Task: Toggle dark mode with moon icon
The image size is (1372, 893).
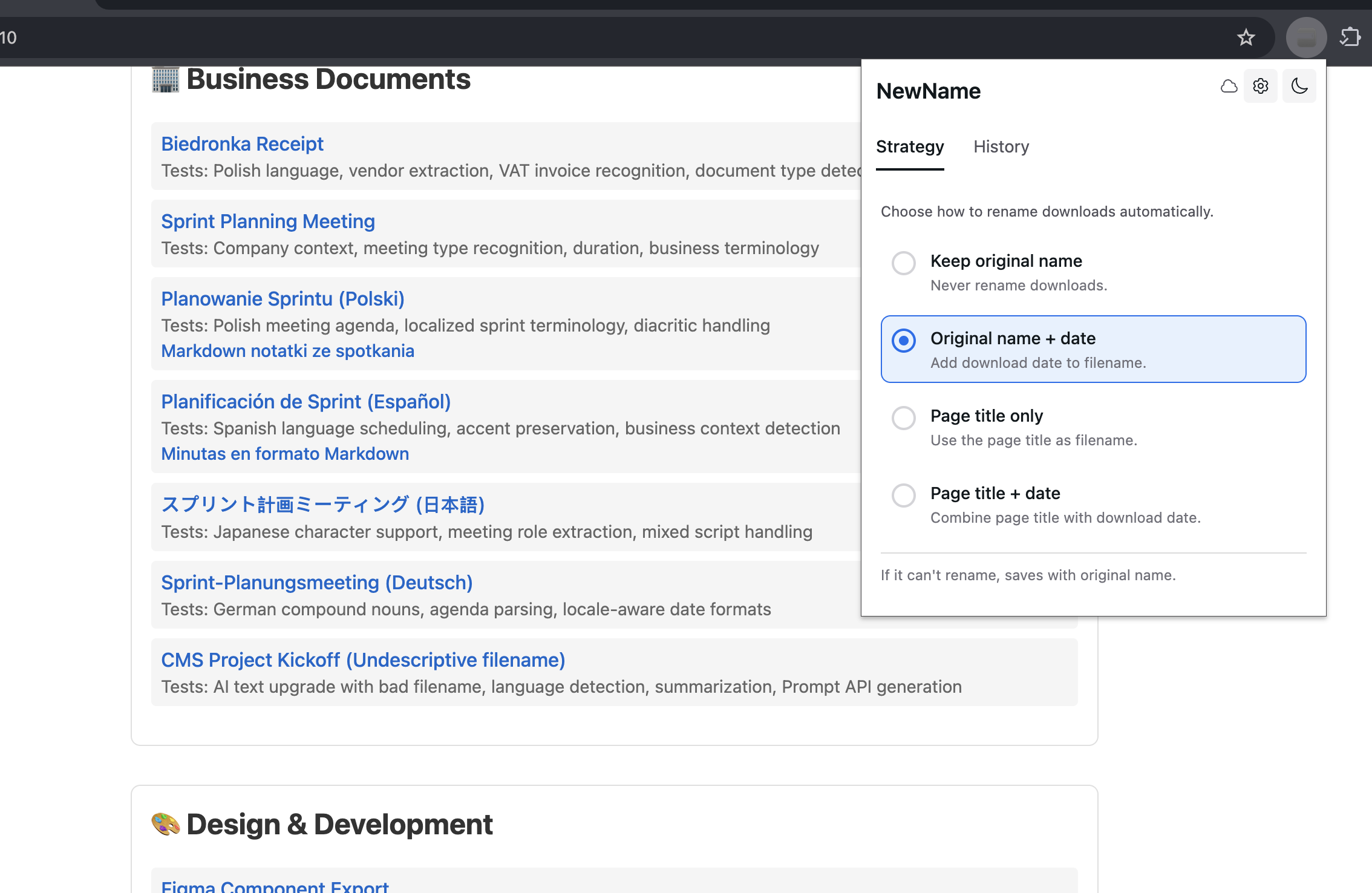Action: tap(1299, 87)
